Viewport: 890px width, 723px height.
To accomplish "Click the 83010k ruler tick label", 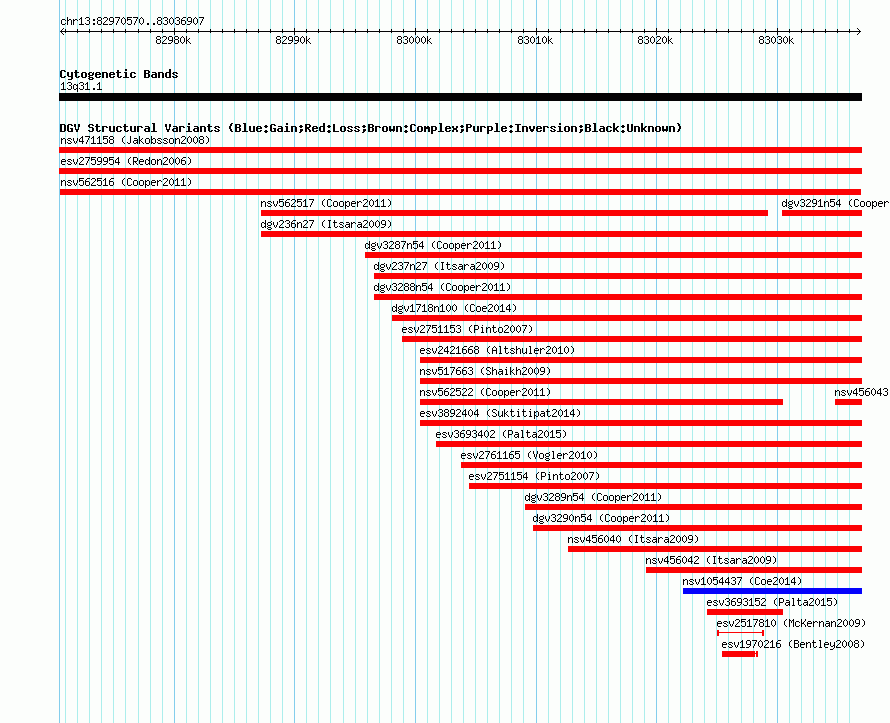I will (x=535, y=40).
